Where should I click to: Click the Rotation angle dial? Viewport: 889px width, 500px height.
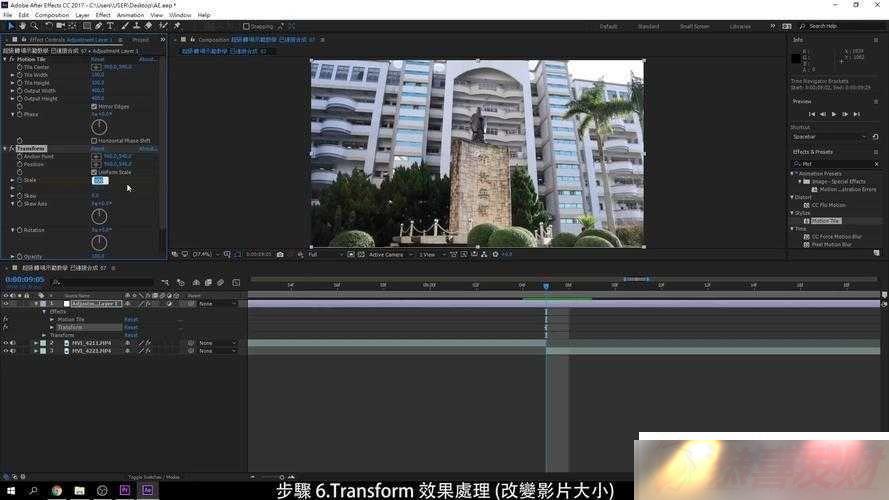99,243
